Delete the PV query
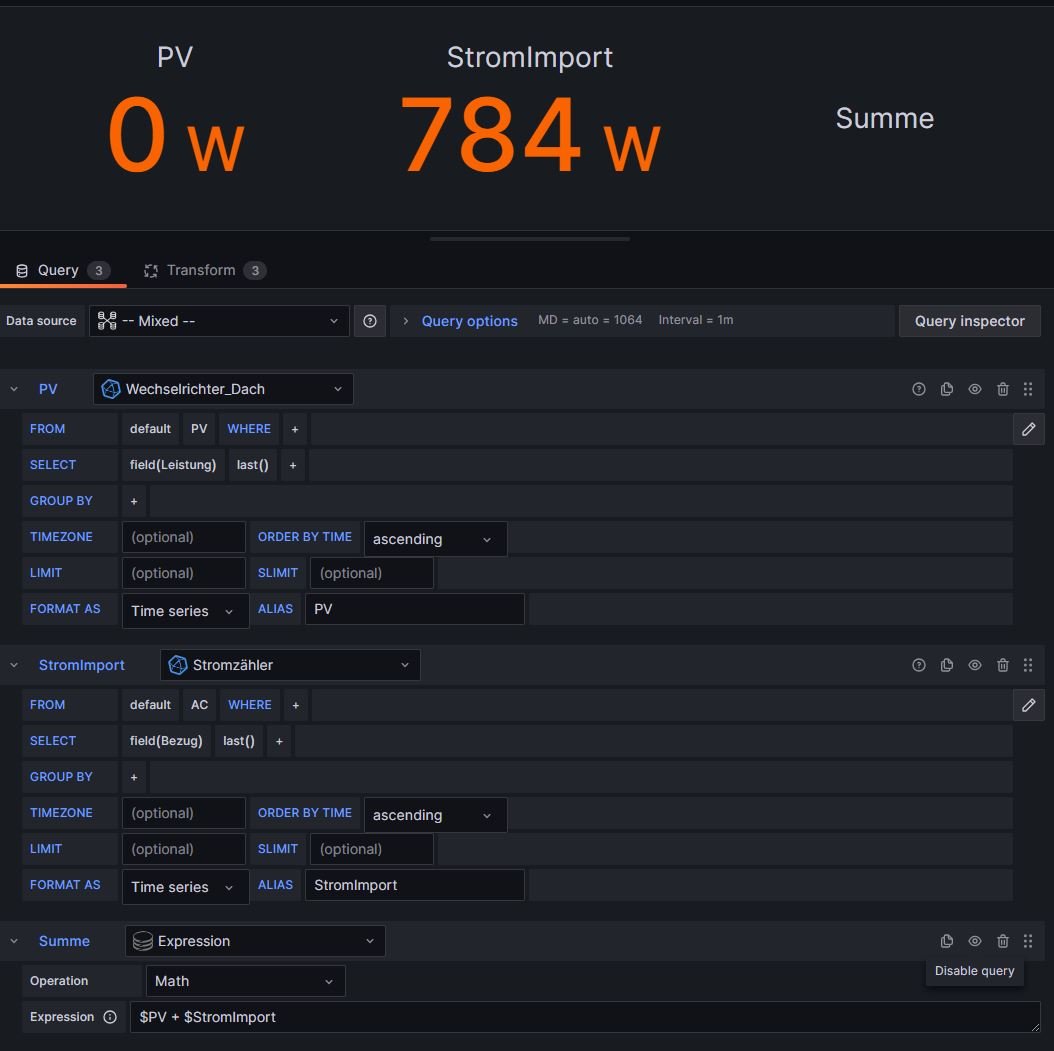Screen dimensions: 1054x1051 tap(1003, 389)
